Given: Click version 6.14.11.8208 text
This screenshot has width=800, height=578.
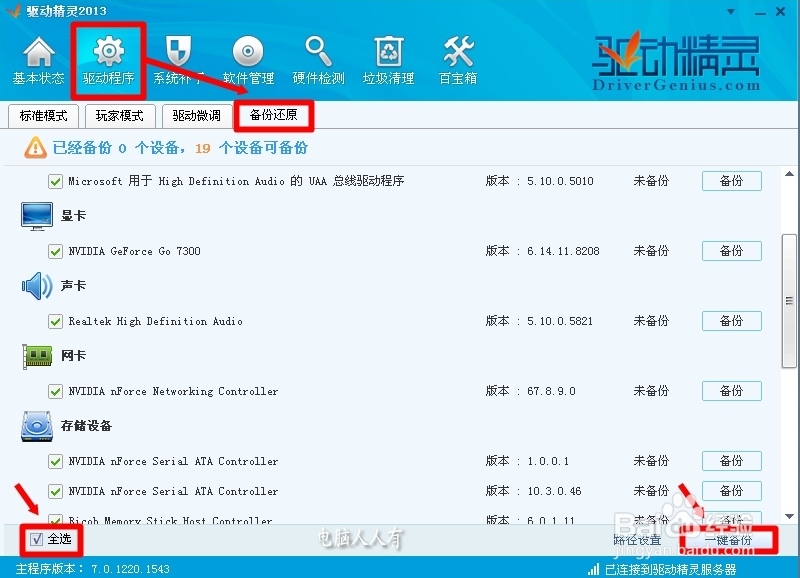Looking at the screenshot, I should (563, 251).
